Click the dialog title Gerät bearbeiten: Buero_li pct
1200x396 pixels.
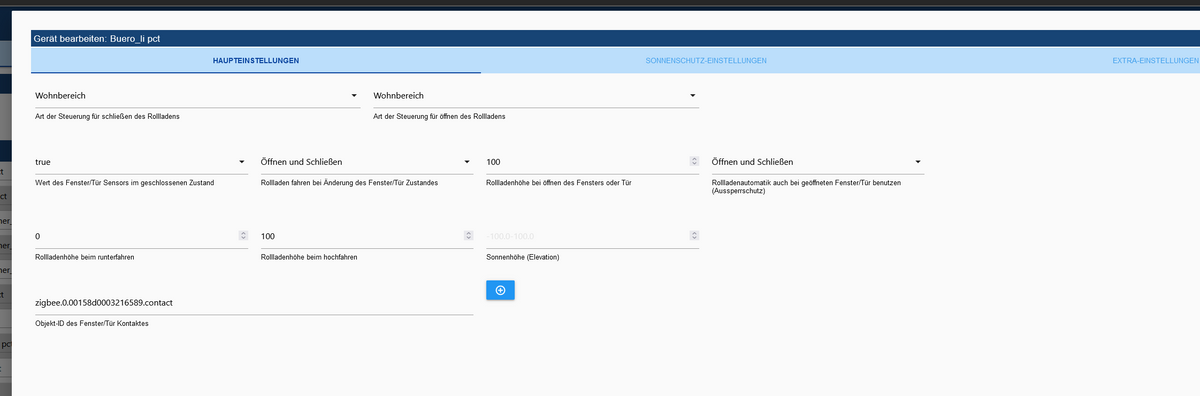coord(97,38)
